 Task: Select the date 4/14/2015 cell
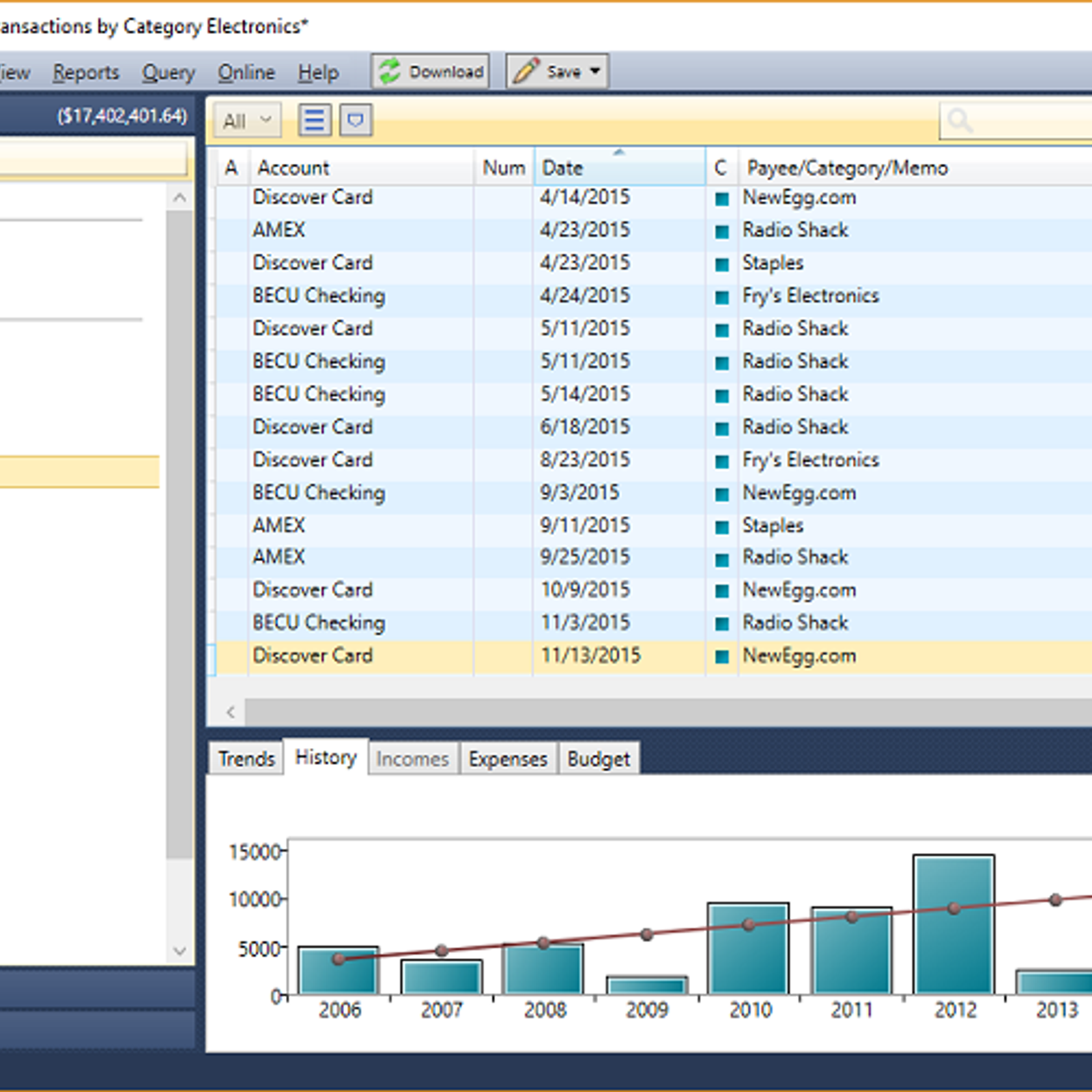620,197
